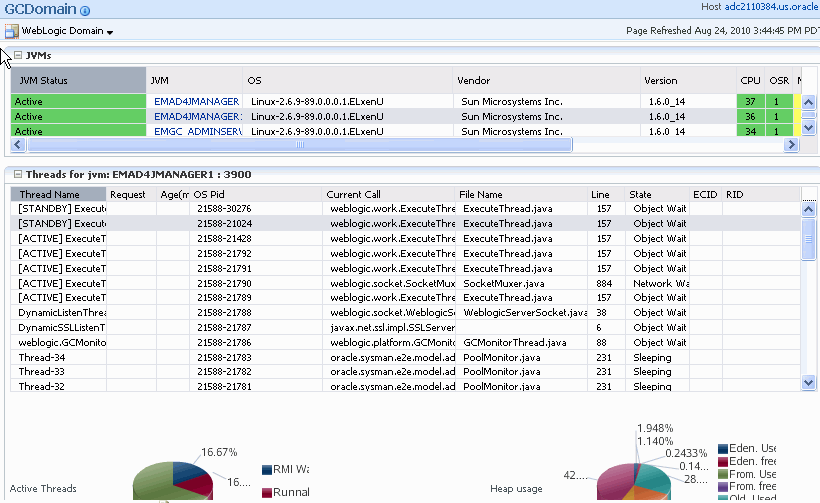Click CPU value 37 cell

coord(750,101)
